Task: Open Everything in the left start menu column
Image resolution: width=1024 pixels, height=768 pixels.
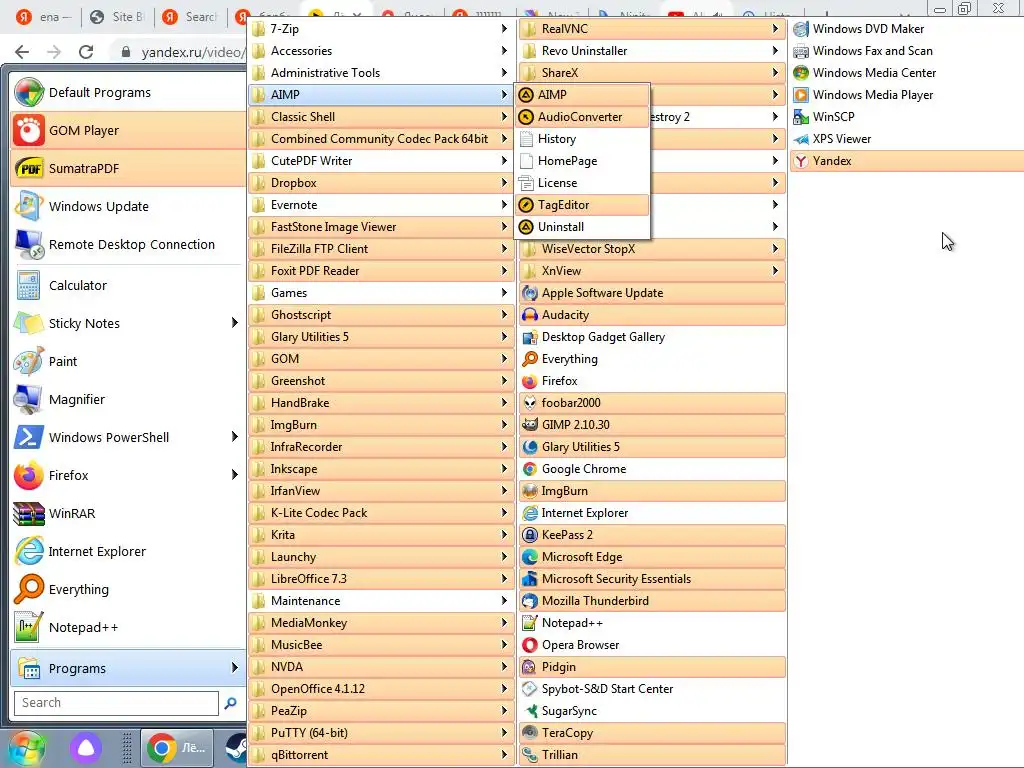Action: tap(128, 589)
